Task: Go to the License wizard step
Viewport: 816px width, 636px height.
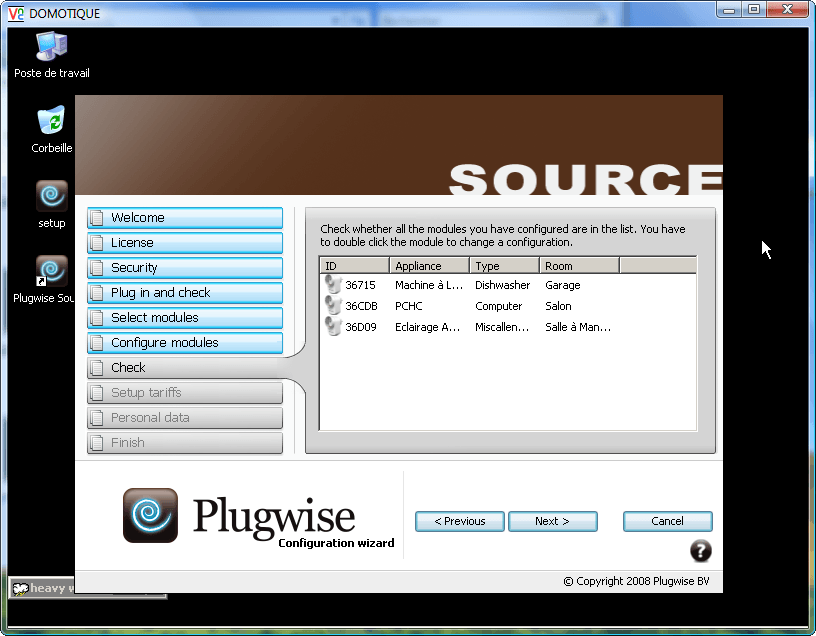Action: point(185,243)
